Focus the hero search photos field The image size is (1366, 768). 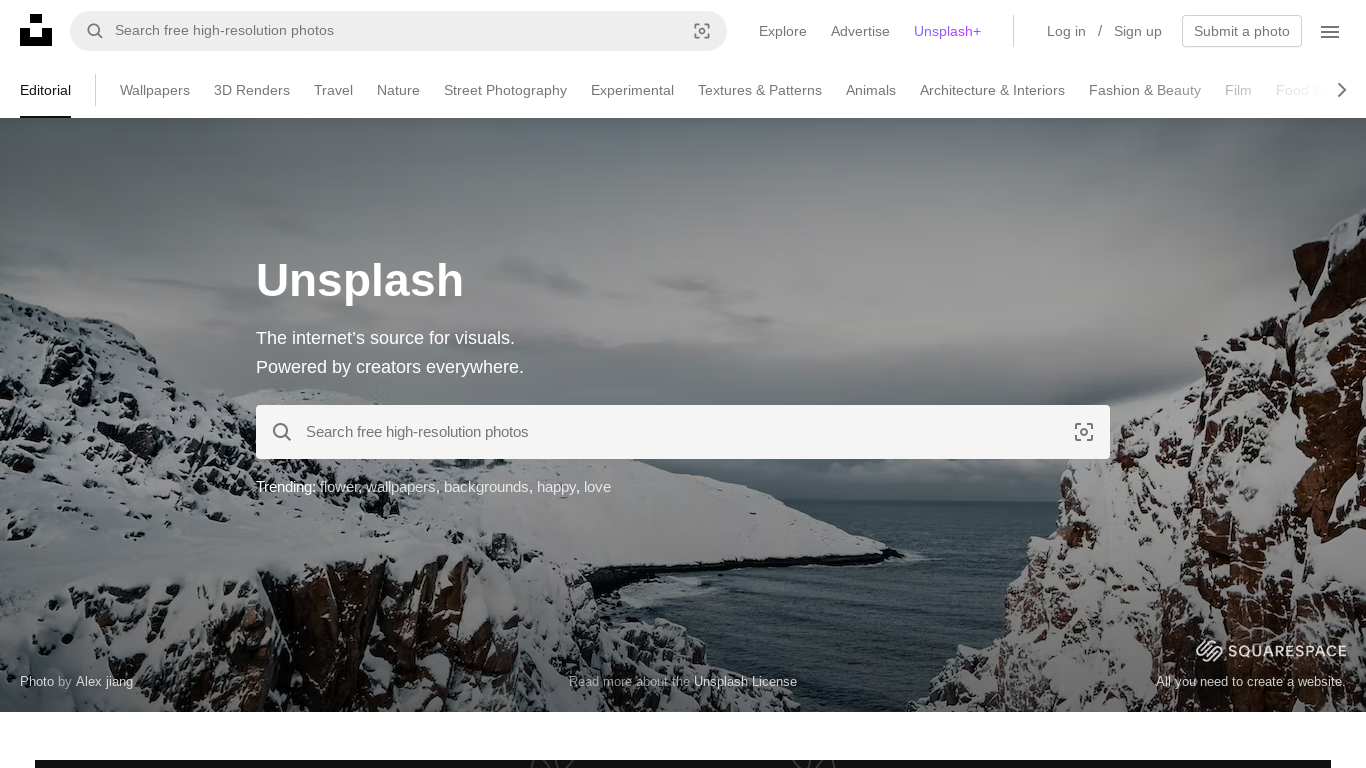pos(683,432)
